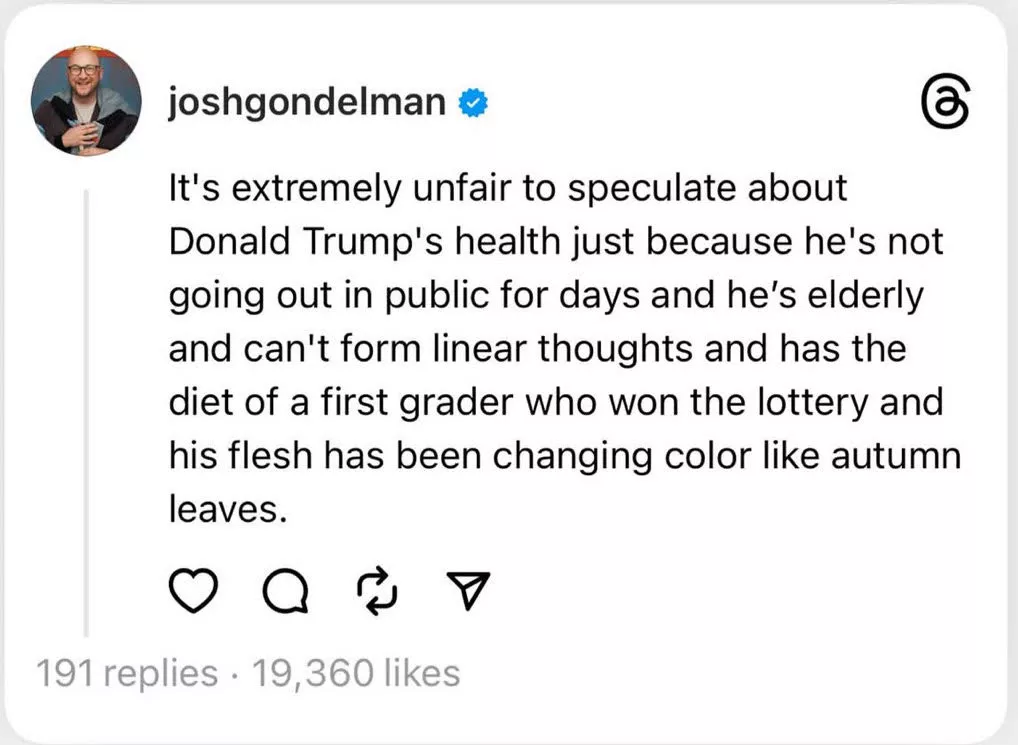The image size is (1018, 745).
Task: Click the words "Donald Trump's" in the post
Action: click(x=306, y=242)
